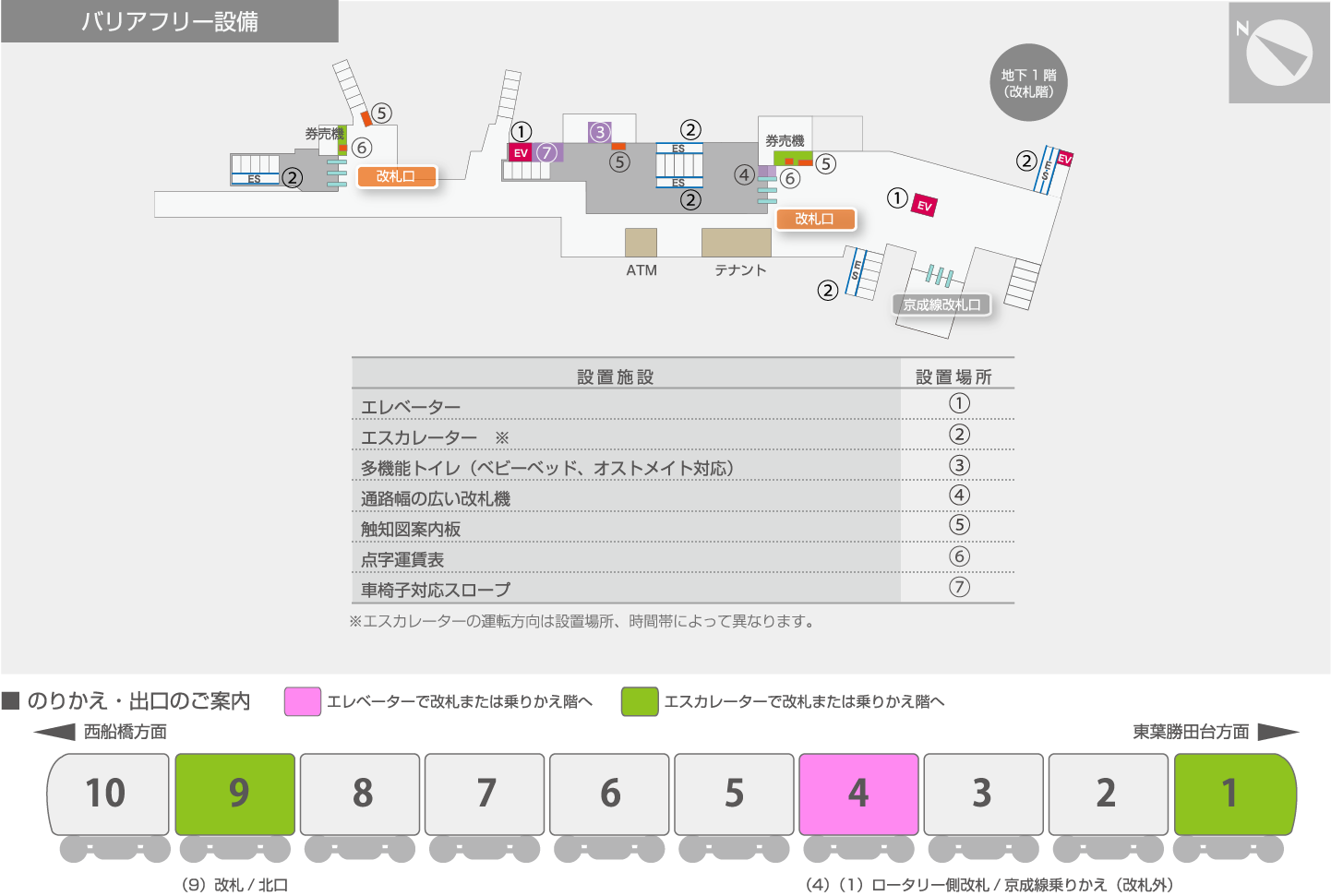Image resolution: width=1331 pixels, height=896 pixels.
Task: Click train car 2
Action: 1108,794
